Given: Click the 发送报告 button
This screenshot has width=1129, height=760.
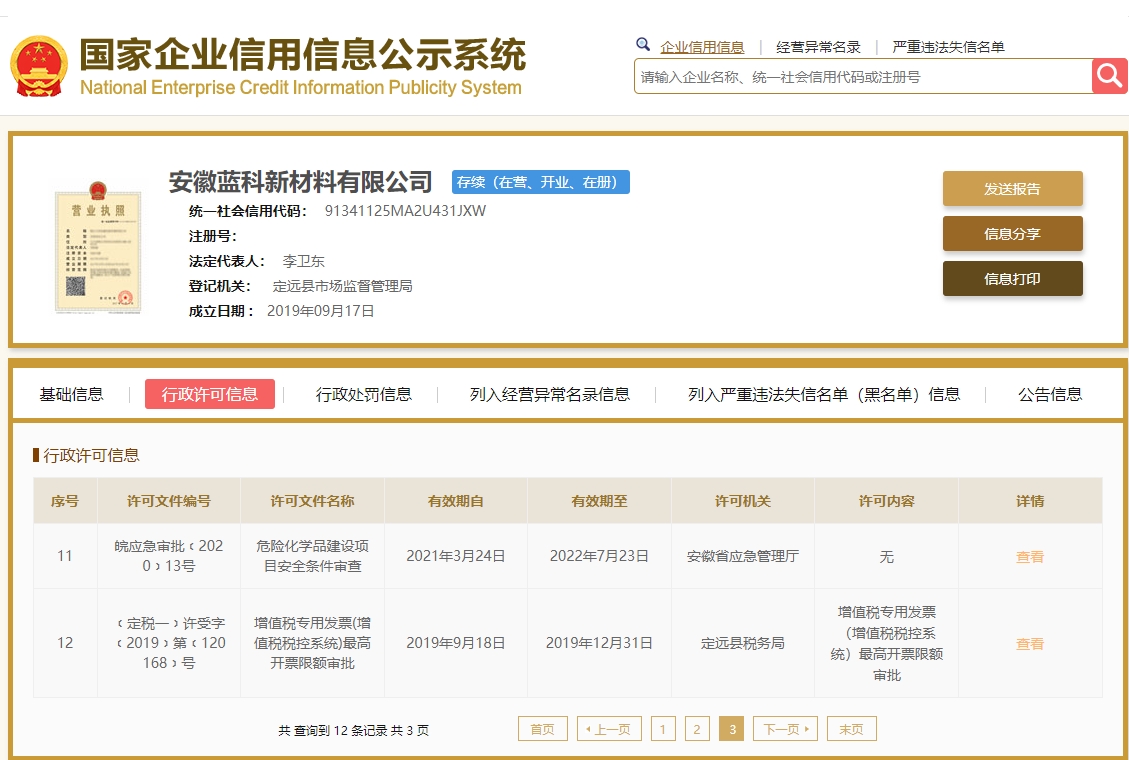Looking at the screenshot, I should pos(1012,189).
